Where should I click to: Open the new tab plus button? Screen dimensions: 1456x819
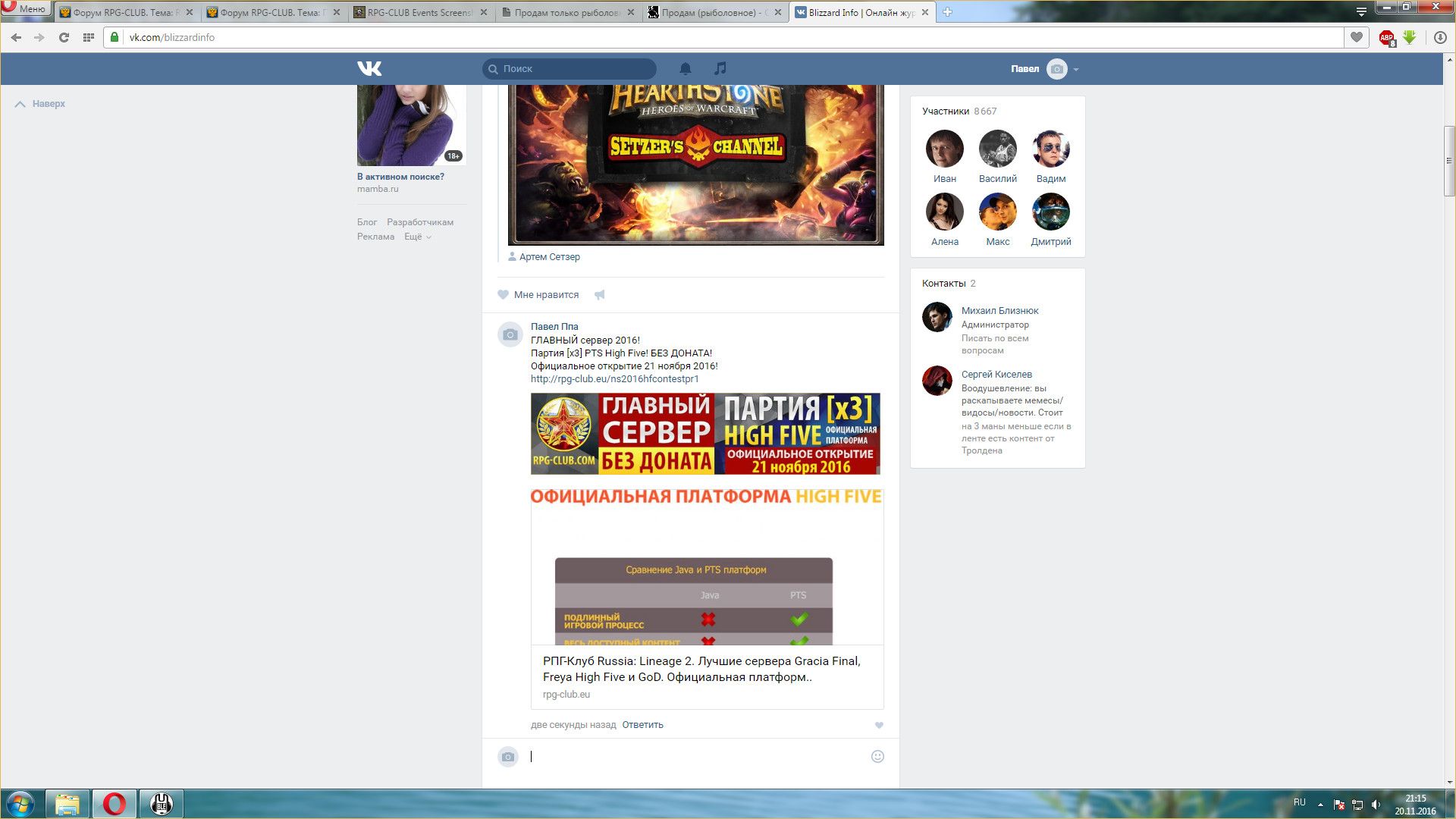[x=947, y=12]
